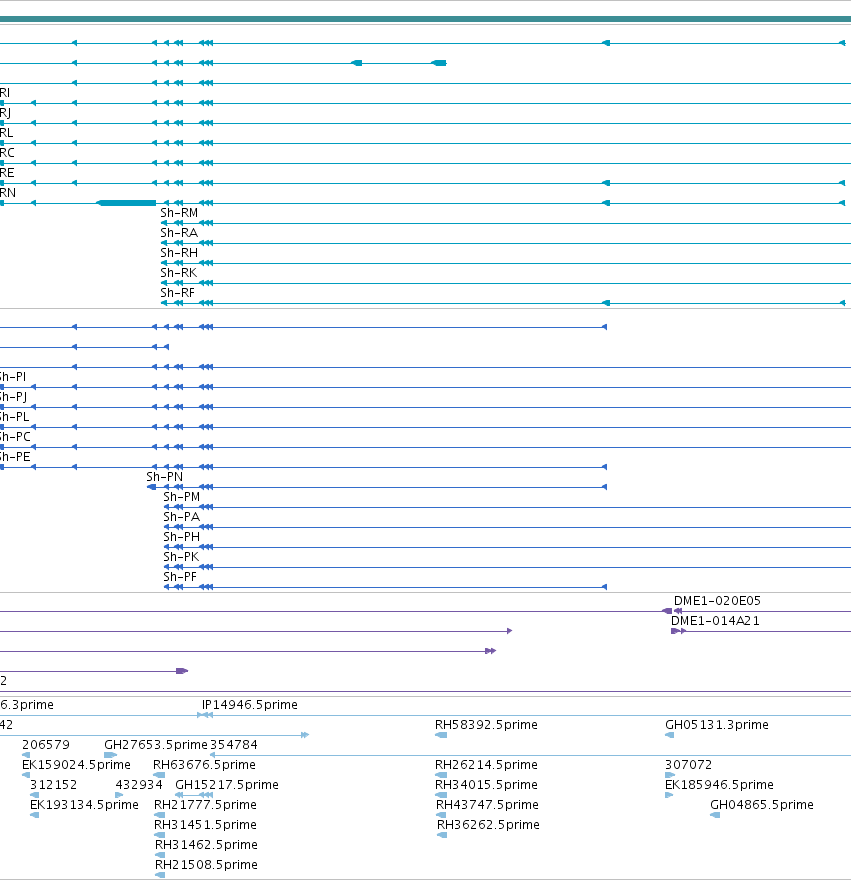Image resolution: width=851 pixels, height=880 pixels.
Task: Open the RH58392.5prime EST label
Action: point(486,725)
